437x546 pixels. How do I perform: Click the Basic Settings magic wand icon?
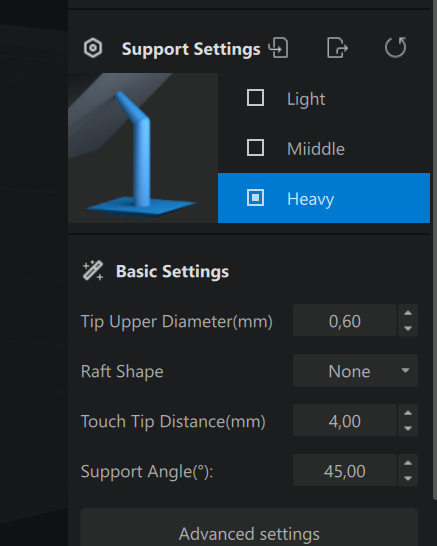[93, 271]
